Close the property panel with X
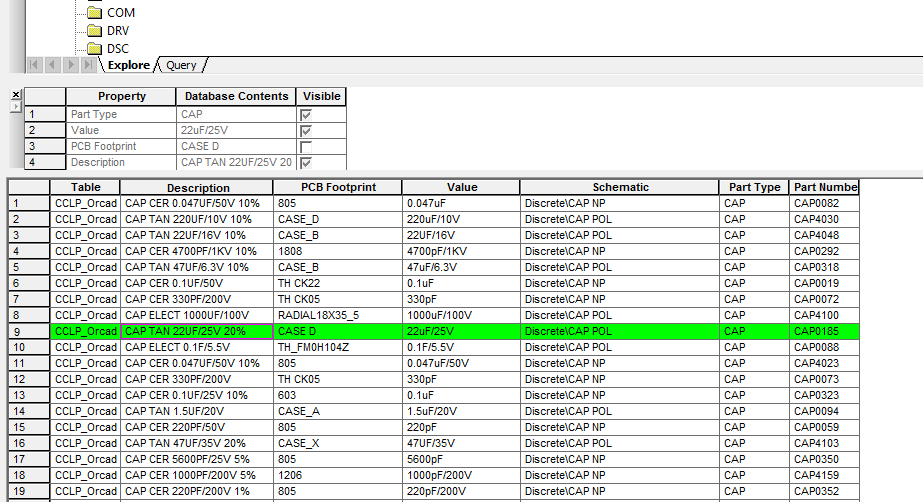This screenshot has height=502, width=923. click(x=16, y=94)
